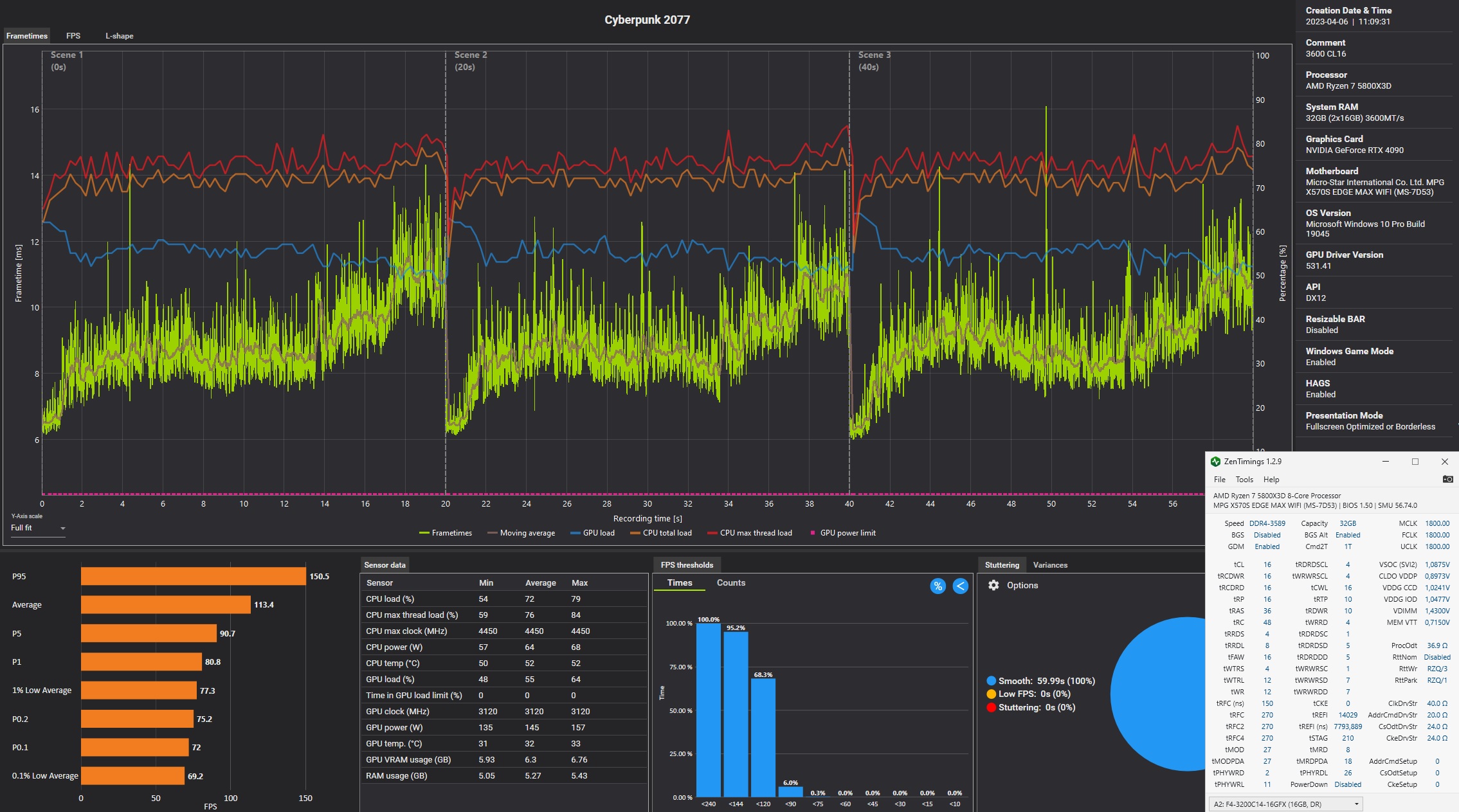
Task: Open the memory module selector dropdown
Action: pyautogui.click(x=1285, y=804)
